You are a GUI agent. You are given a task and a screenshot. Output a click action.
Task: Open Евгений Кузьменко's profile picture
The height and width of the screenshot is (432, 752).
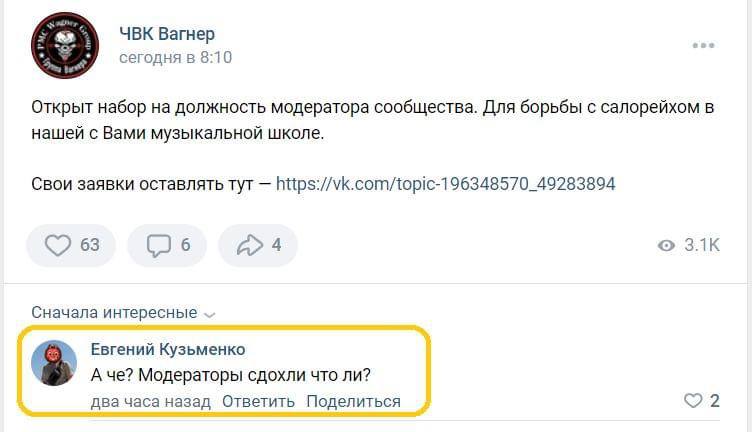[54, 363]
